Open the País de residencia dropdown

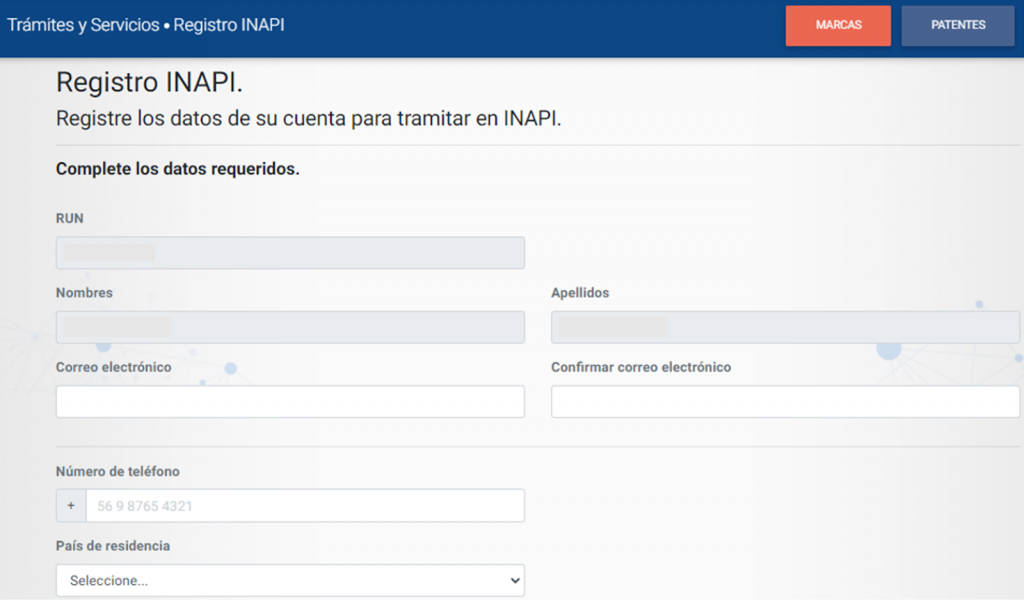(290, 580)
